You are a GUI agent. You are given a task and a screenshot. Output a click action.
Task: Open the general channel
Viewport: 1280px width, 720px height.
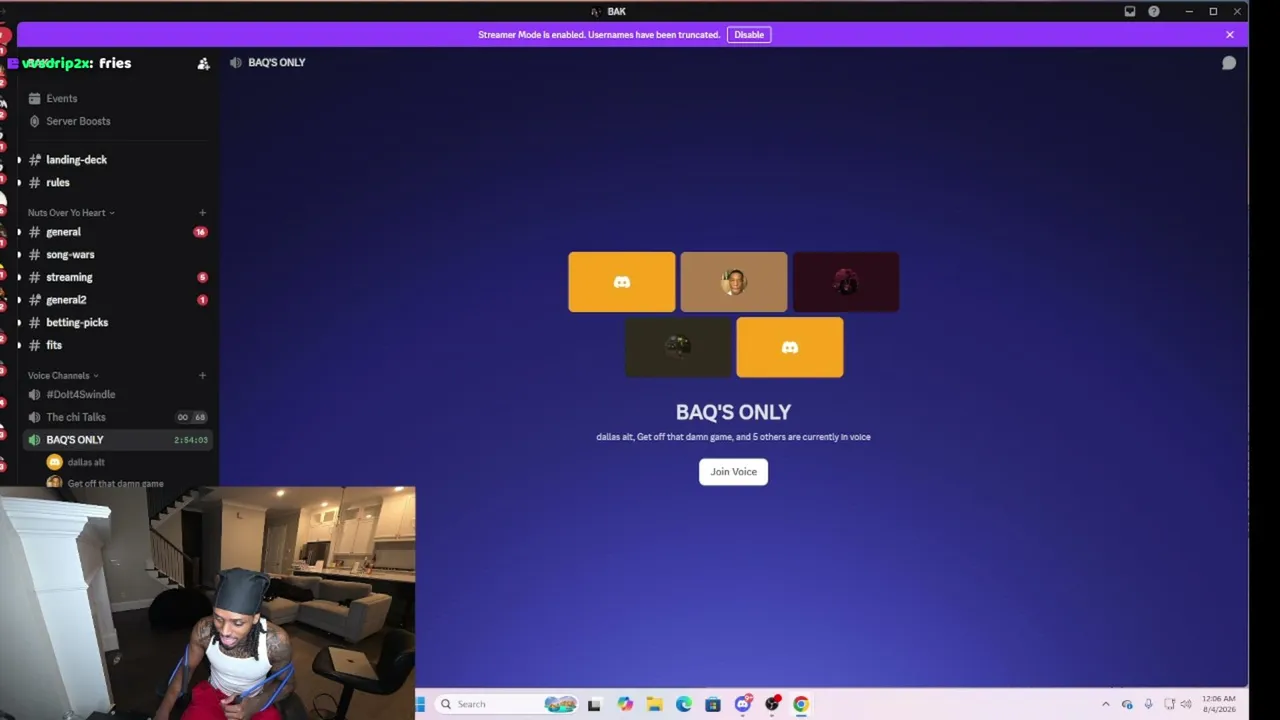point(116,232)
